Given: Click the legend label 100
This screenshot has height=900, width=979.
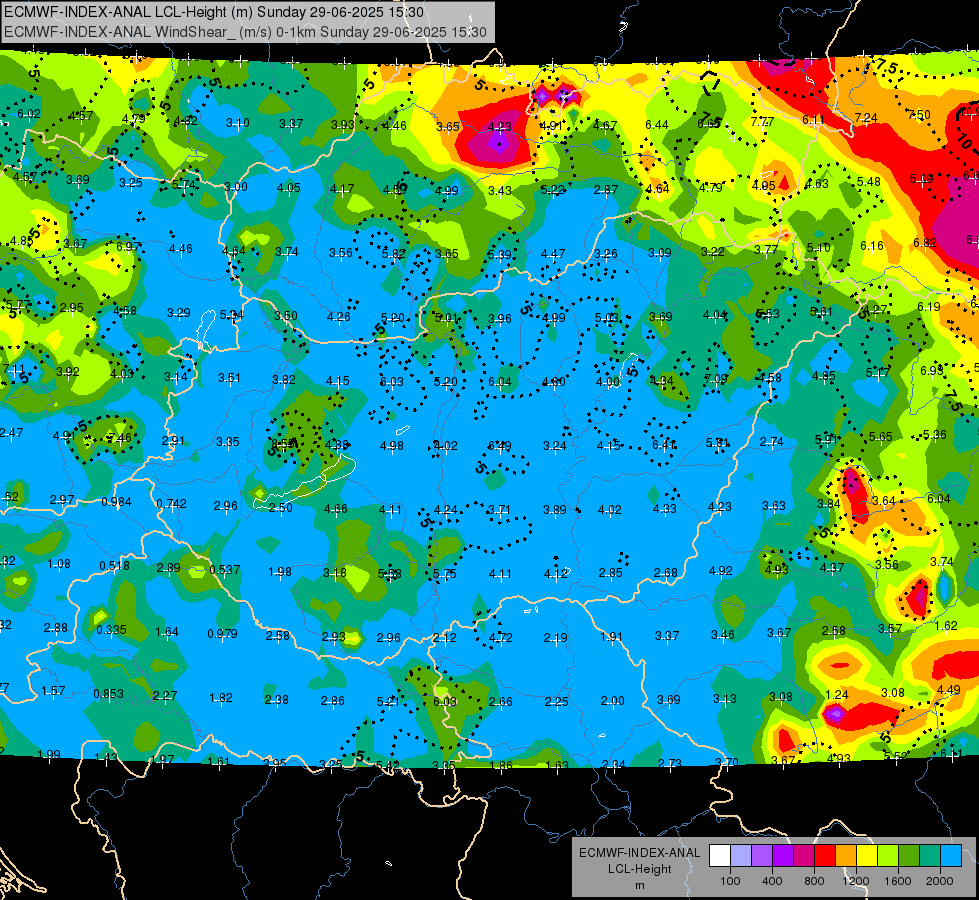Looking at the screenshot, I should (731, 881).
